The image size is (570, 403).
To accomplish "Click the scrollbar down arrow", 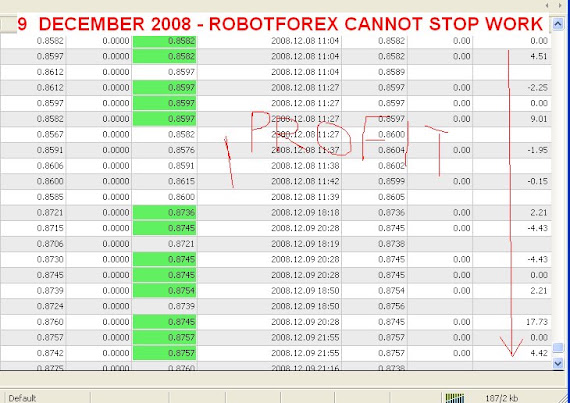I will tap(558, 363).
